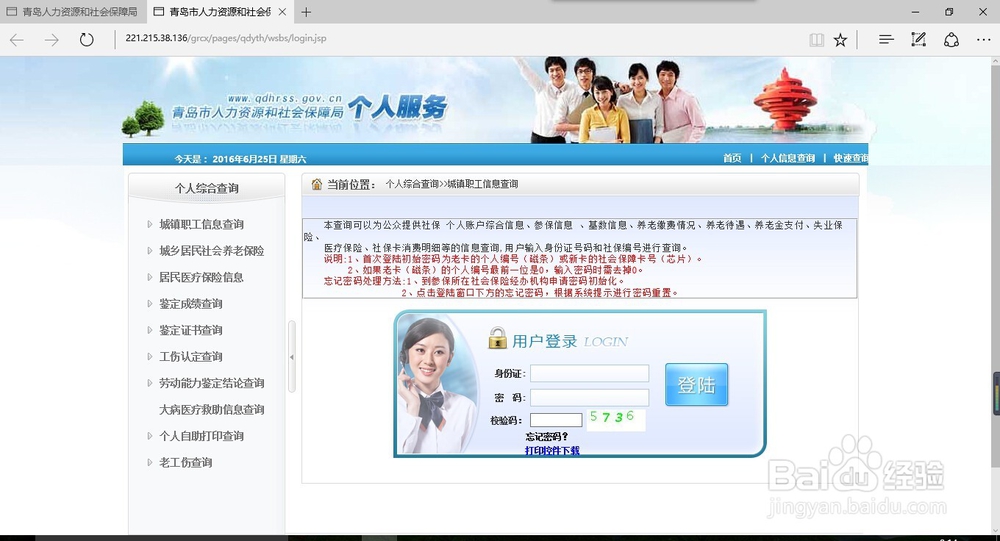Screen dimensions: 1000x541
Task: Open 快速查询 in top navigation
Action: point(851,158)
